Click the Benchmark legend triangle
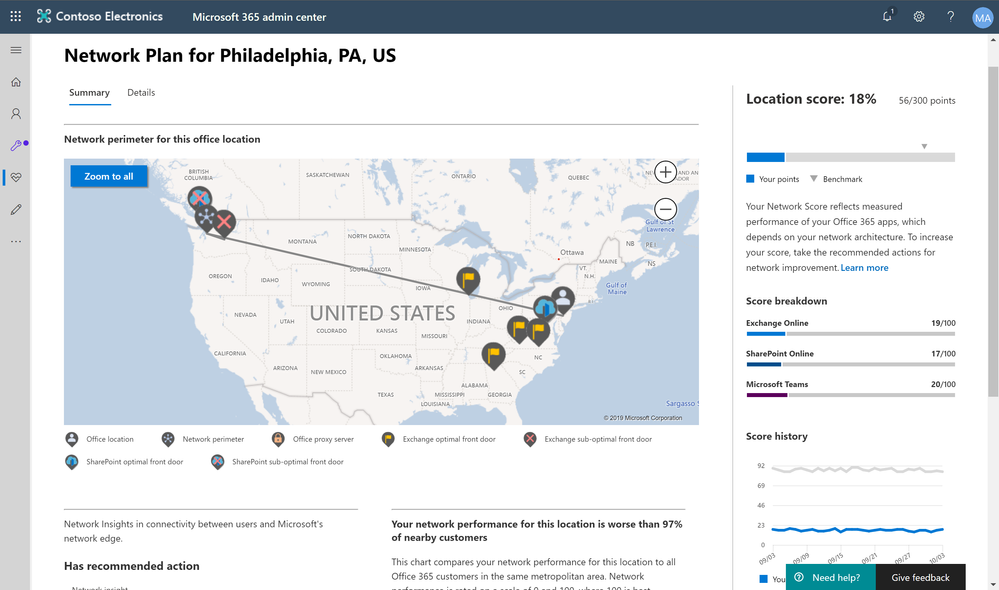Screen dimensions: 999x590 click(x=814, y=179)
